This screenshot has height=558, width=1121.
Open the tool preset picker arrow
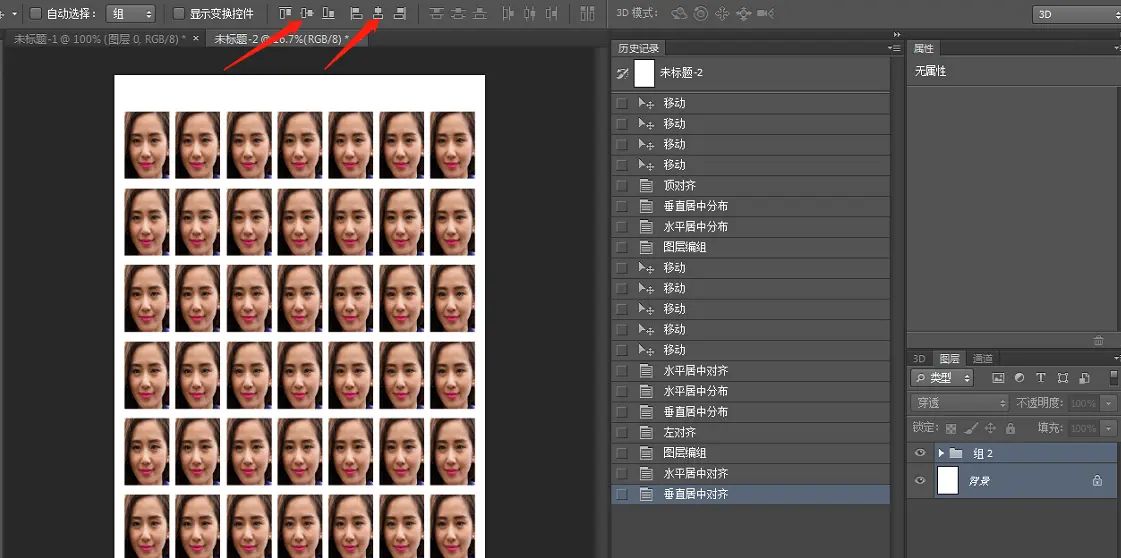(x=14, y=14)
